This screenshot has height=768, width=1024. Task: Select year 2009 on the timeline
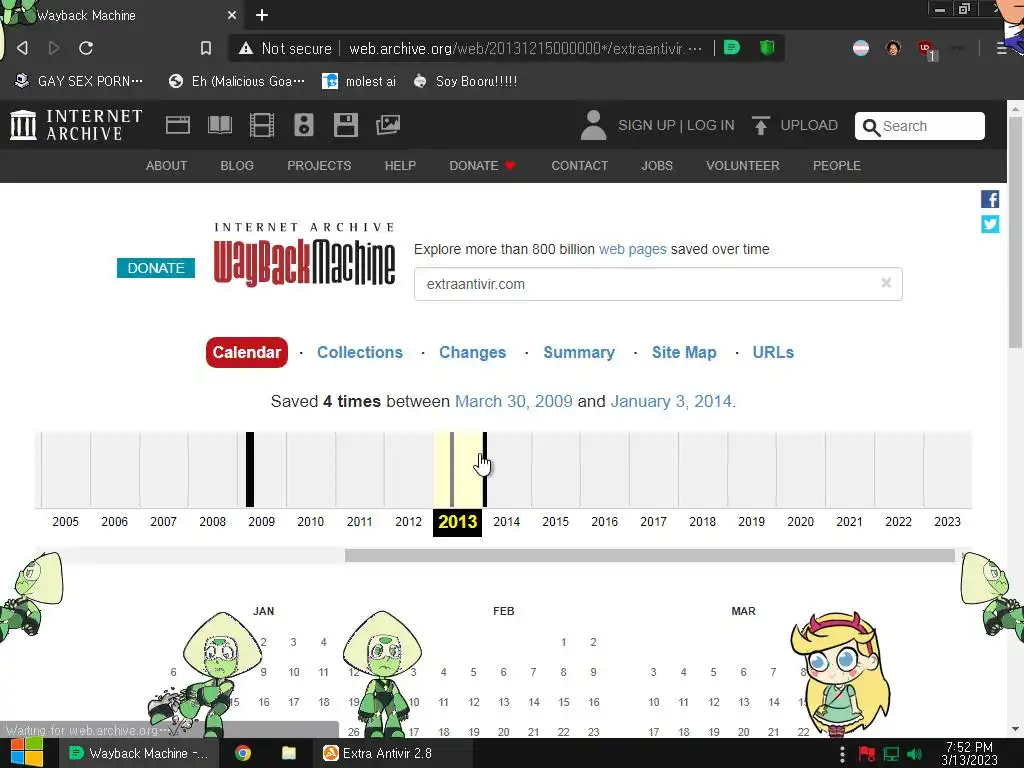pos(261,522)
